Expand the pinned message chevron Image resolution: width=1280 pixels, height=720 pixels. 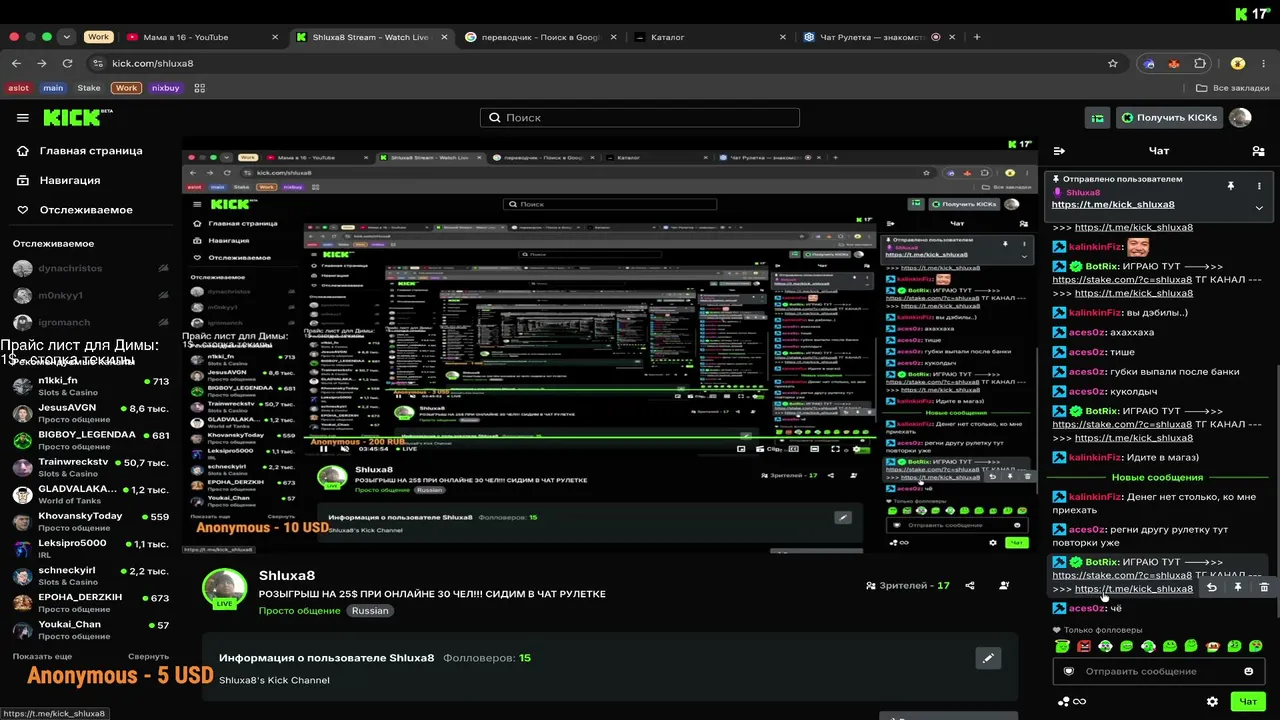(x=1259, y=208)
